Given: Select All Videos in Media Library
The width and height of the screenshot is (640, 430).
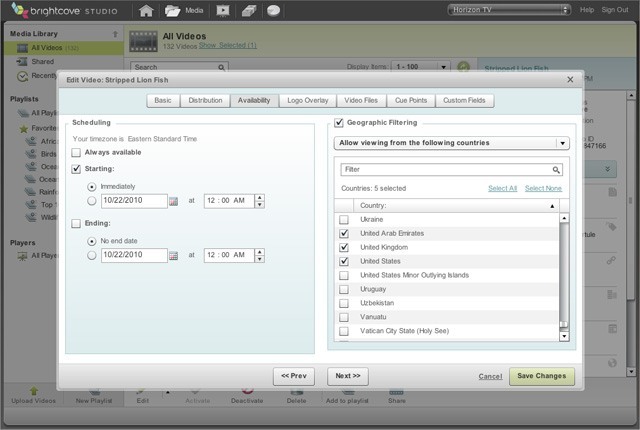Looking at the screenshot, I should [x=64, y=48].
